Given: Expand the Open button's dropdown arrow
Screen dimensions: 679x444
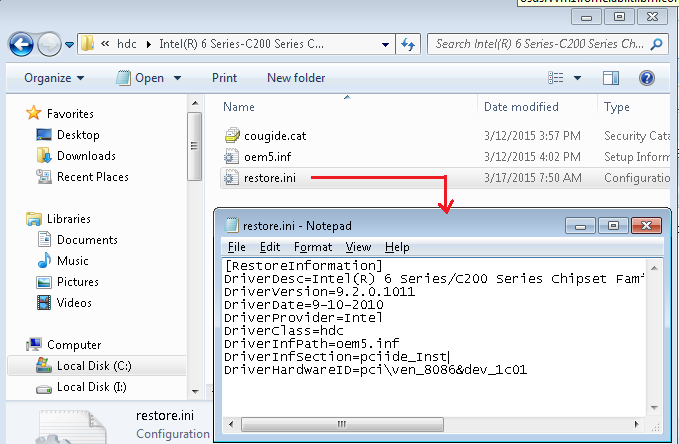Looking at the screenshot, I should [178, 78].
